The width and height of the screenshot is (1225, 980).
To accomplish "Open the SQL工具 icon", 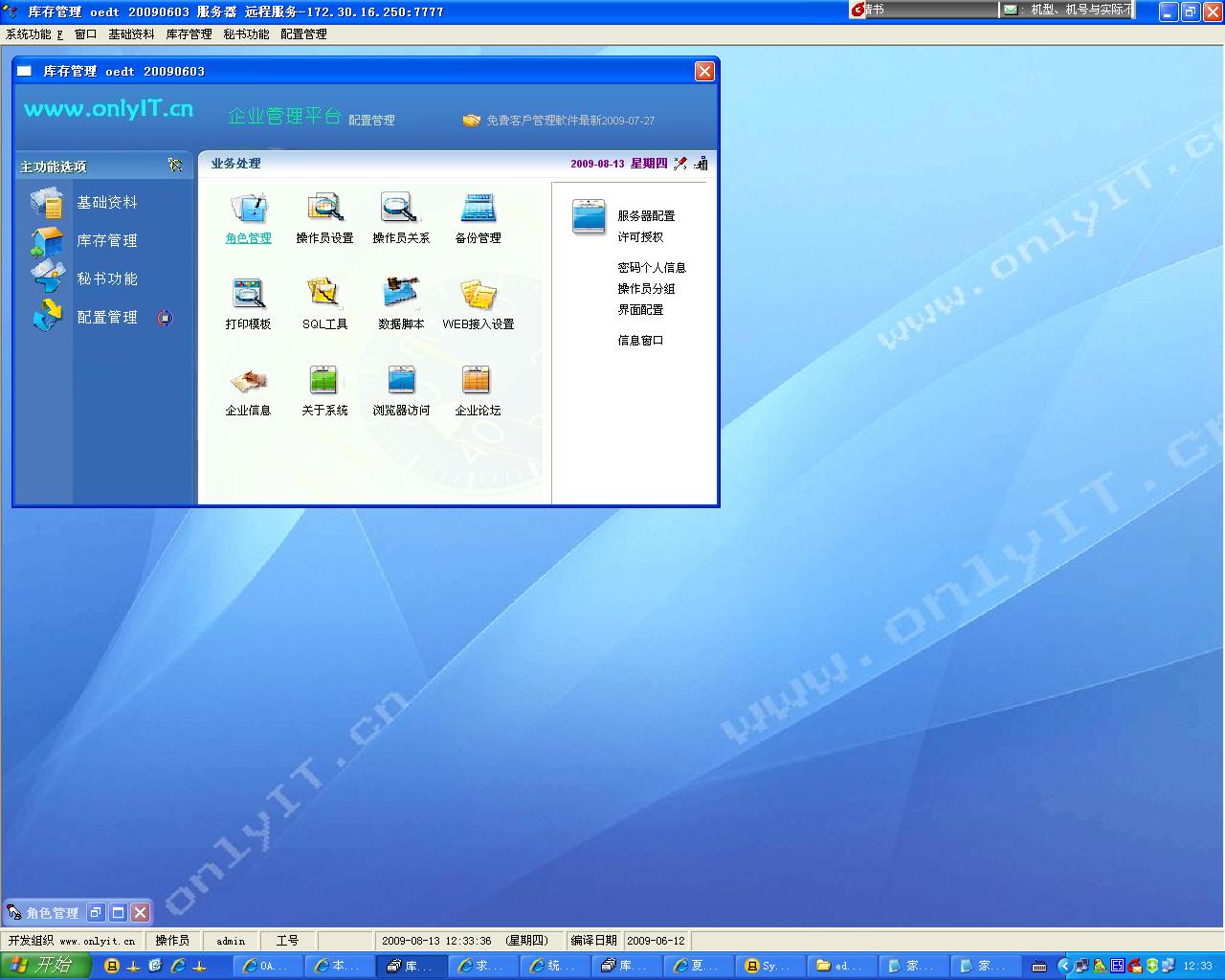I will pos(324,295).
